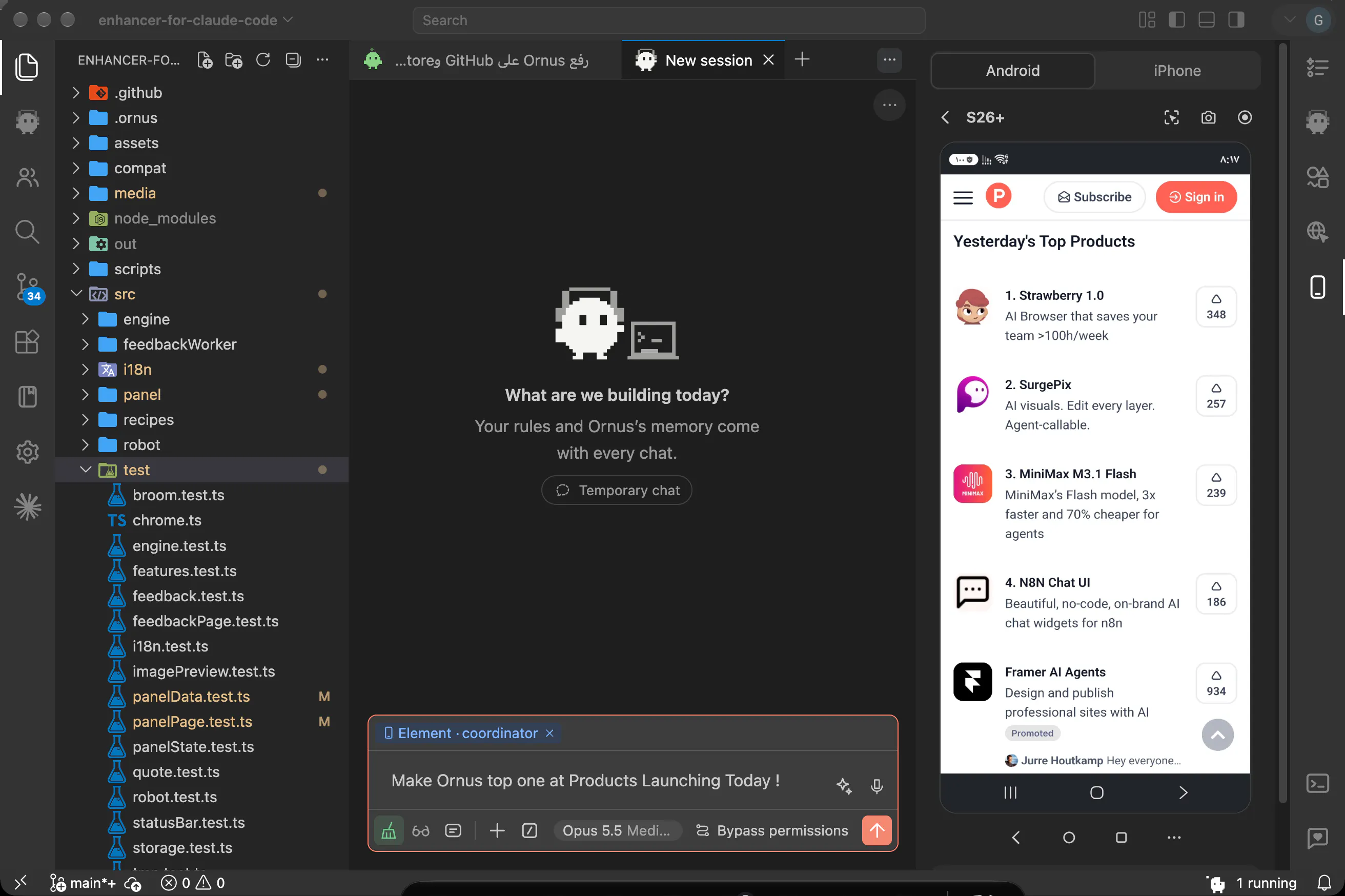Click the sparkle enhance prompt icon
Image resolution: width=1345 pixels, height=896 pixels.
point(844,787)
